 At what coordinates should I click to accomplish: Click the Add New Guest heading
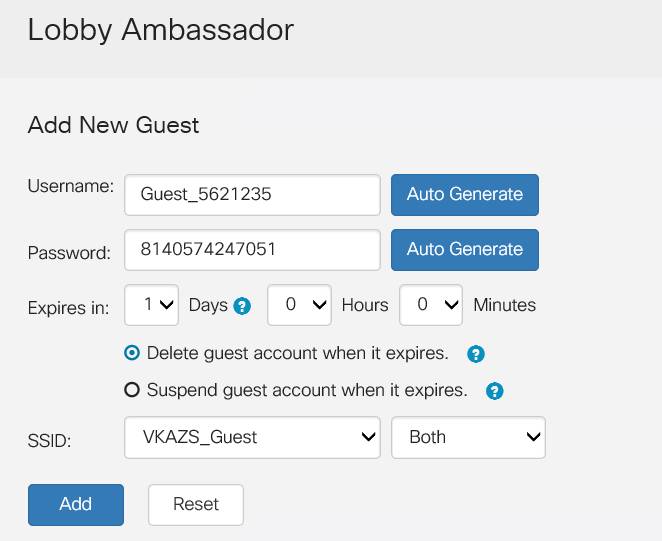pos(113,125)
